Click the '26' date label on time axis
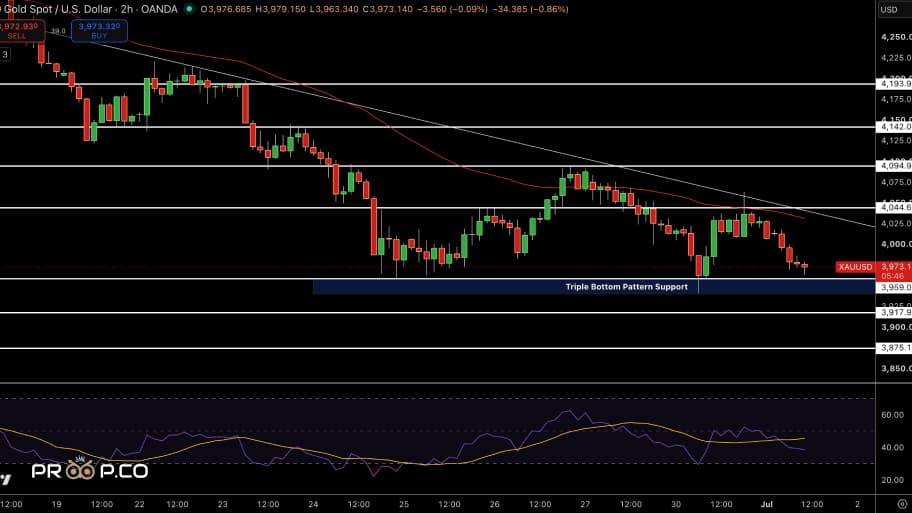 (494, 504)
